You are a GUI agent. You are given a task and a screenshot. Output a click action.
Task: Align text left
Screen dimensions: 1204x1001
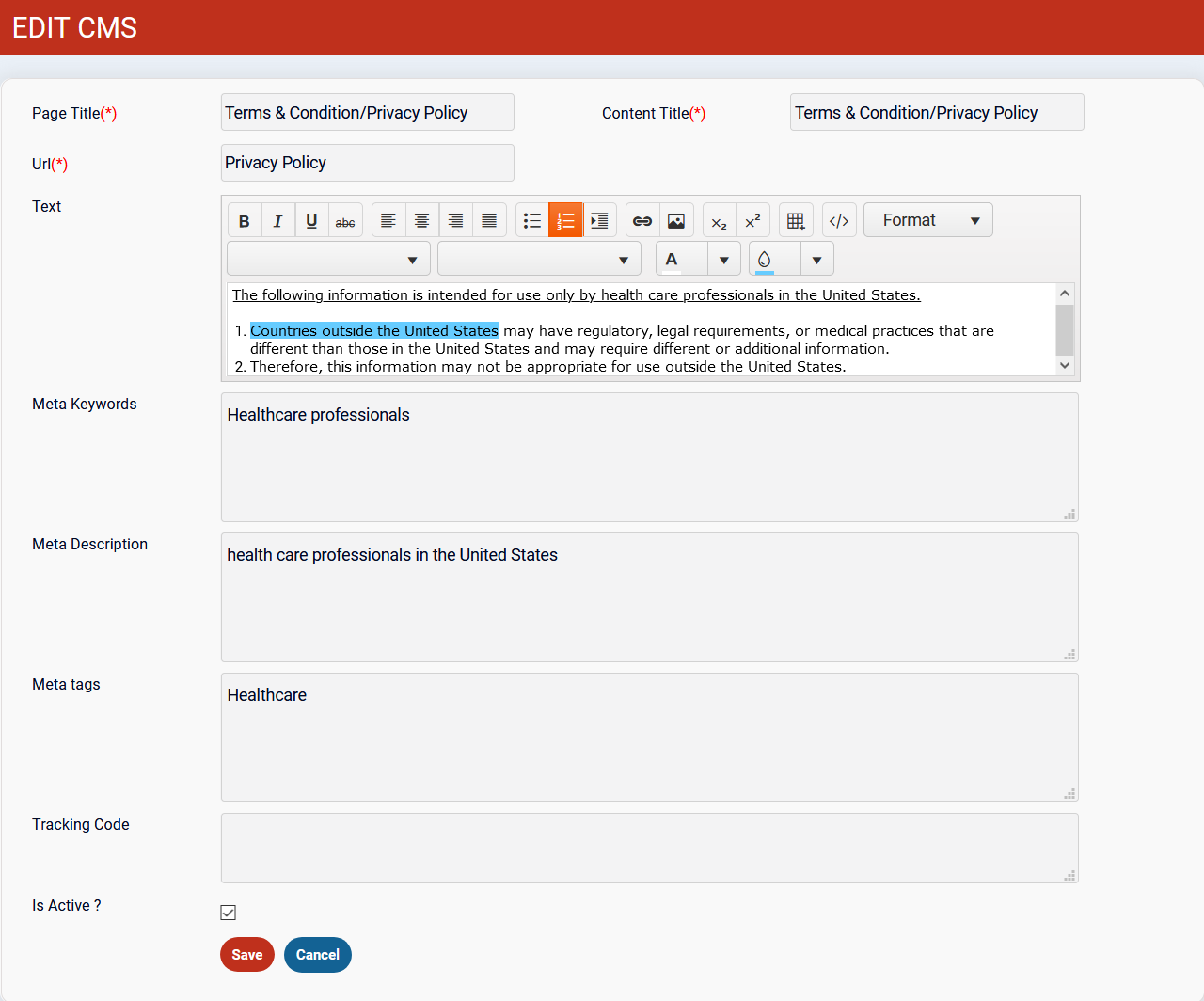click(388, 220)
